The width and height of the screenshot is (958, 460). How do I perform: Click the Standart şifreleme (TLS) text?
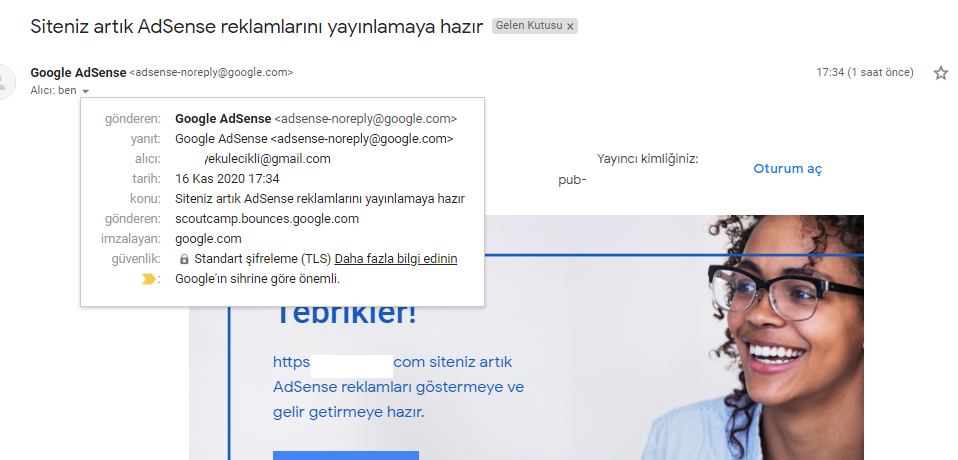263,259
